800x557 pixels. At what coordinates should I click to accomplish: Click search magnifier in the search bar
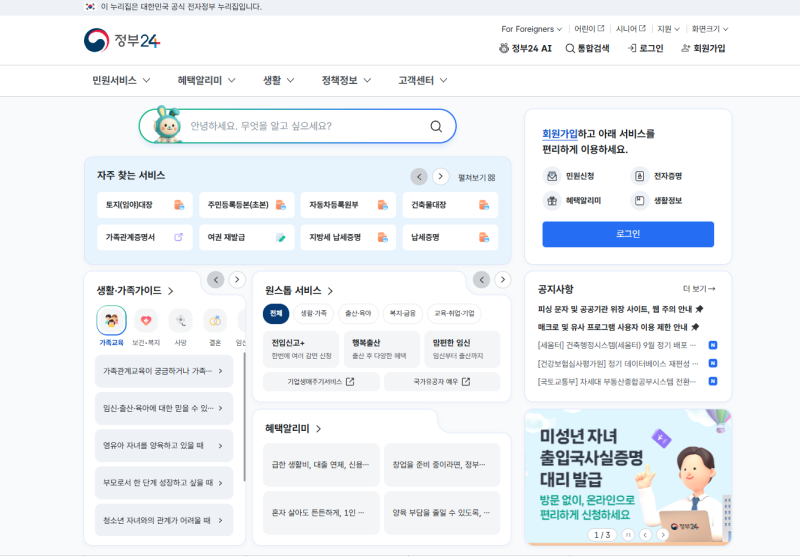pyautogui.click(x=436, y=126)
